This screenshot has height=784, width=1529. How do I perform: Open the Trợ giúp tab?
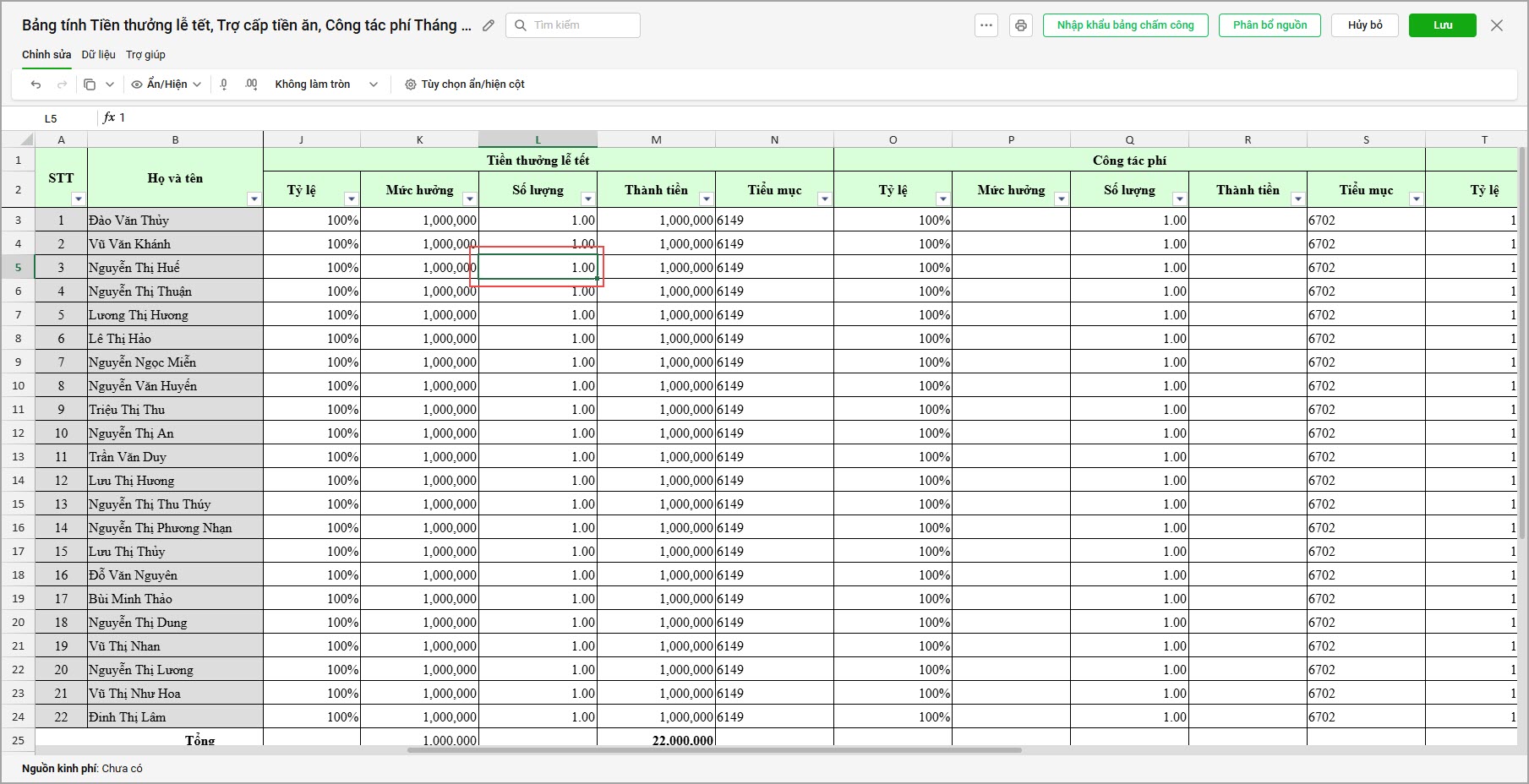click(145, 55)
